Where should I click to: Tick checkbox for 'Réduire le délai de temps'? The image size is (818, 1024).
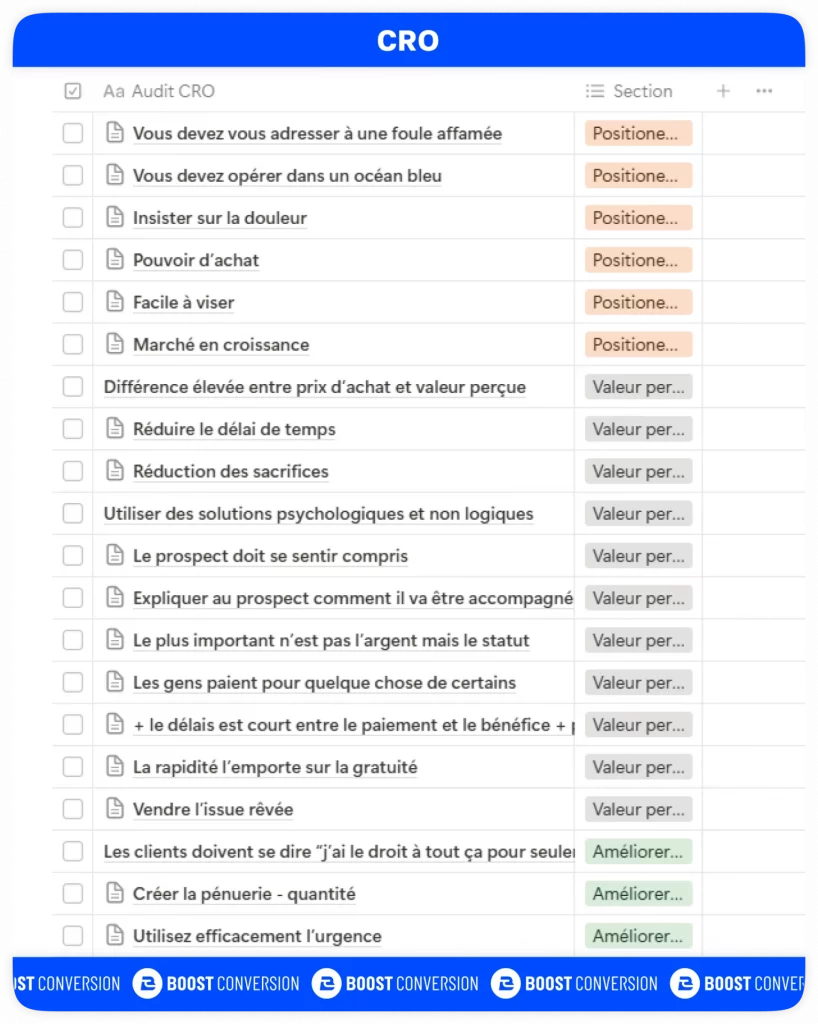(x=73, y=429)
